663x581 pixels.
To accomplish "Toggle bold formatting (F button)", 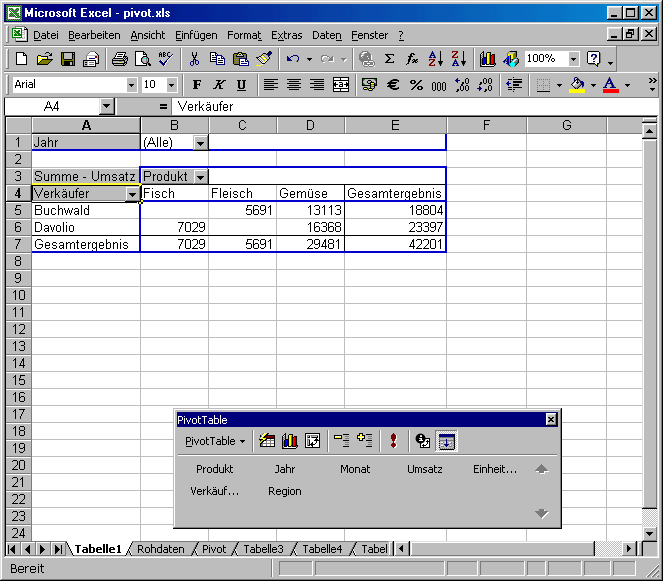I will [x=197, y=85].
